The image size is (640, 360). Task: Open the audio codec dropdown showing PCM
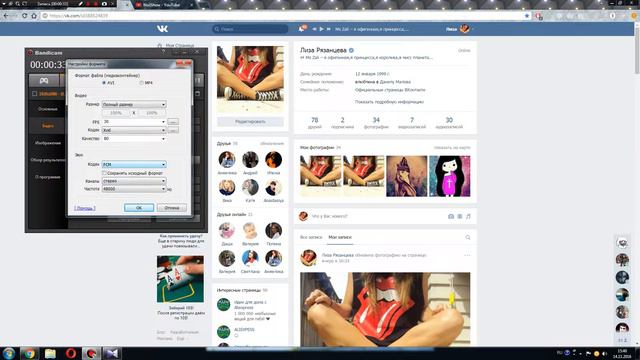click(x=134, y=164)
